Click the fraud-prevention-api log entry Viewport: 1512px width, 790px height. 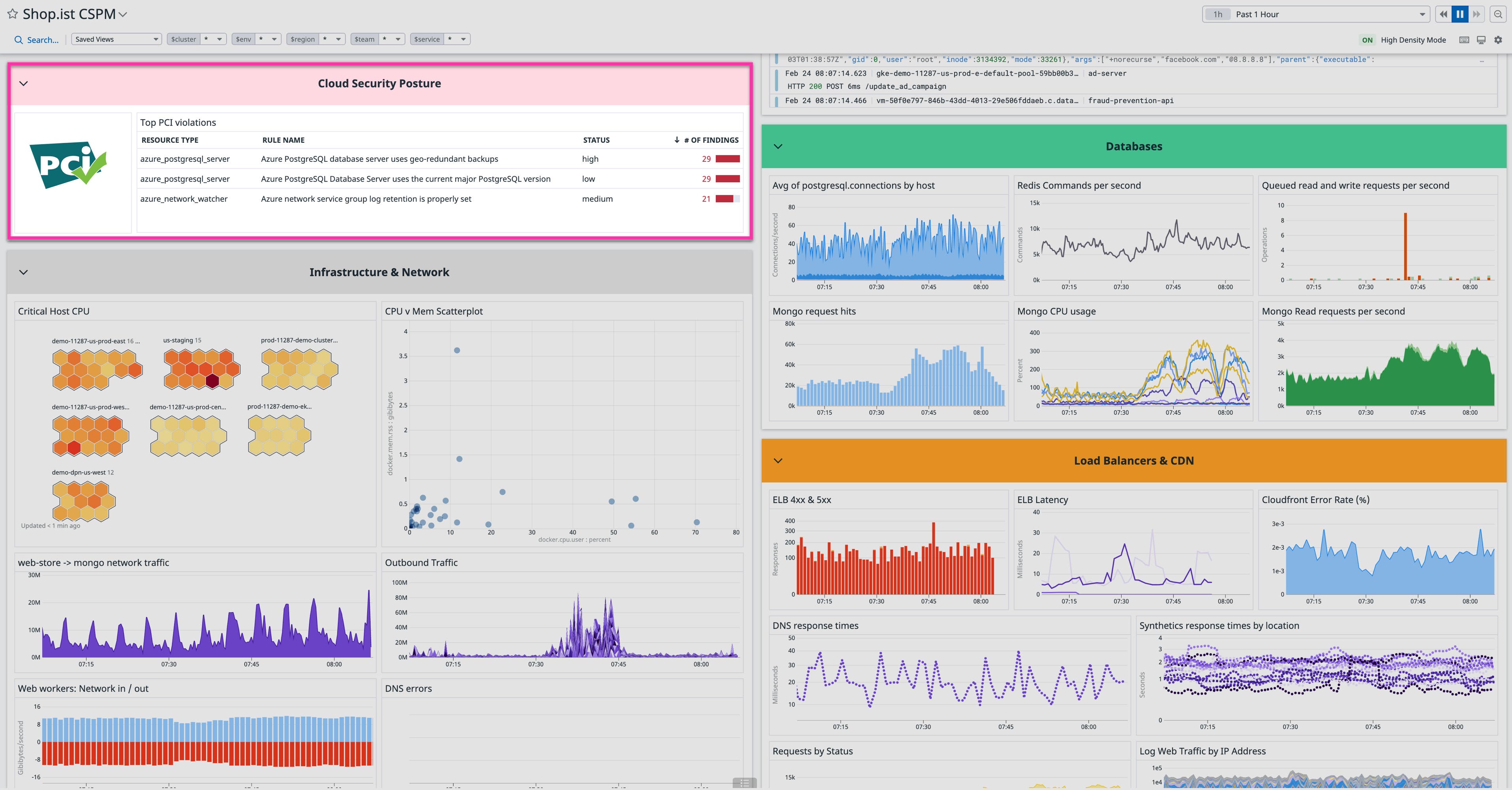1131,100
